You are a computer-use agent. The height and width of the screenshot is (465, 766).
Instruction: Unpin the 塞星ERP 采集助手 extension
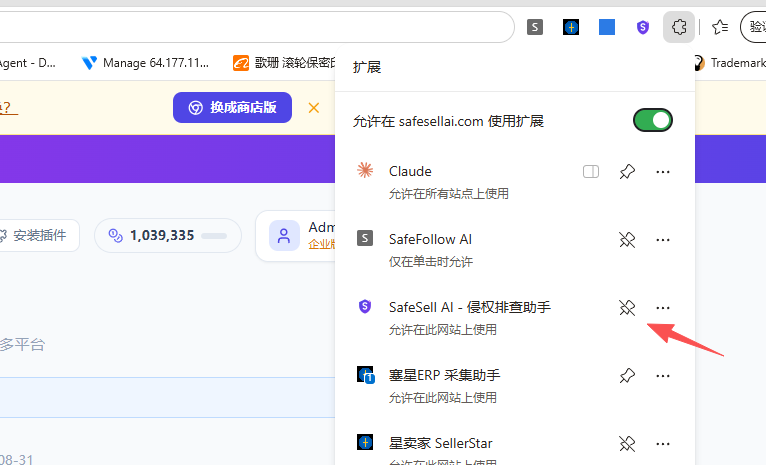pyautogui.click(x=627, y=376)
